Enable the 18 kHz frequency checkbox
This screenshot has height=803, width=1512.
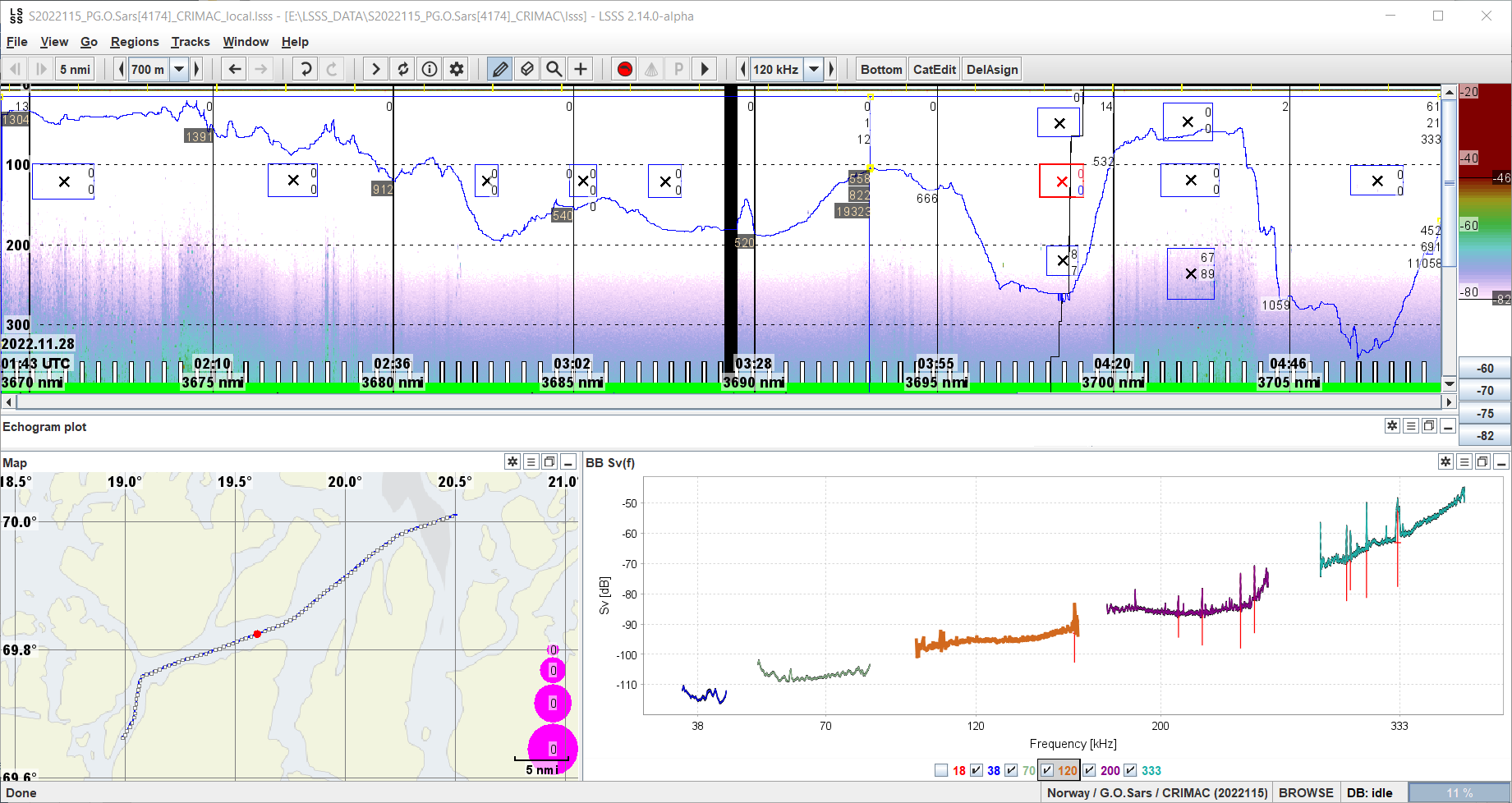point(941,770)
